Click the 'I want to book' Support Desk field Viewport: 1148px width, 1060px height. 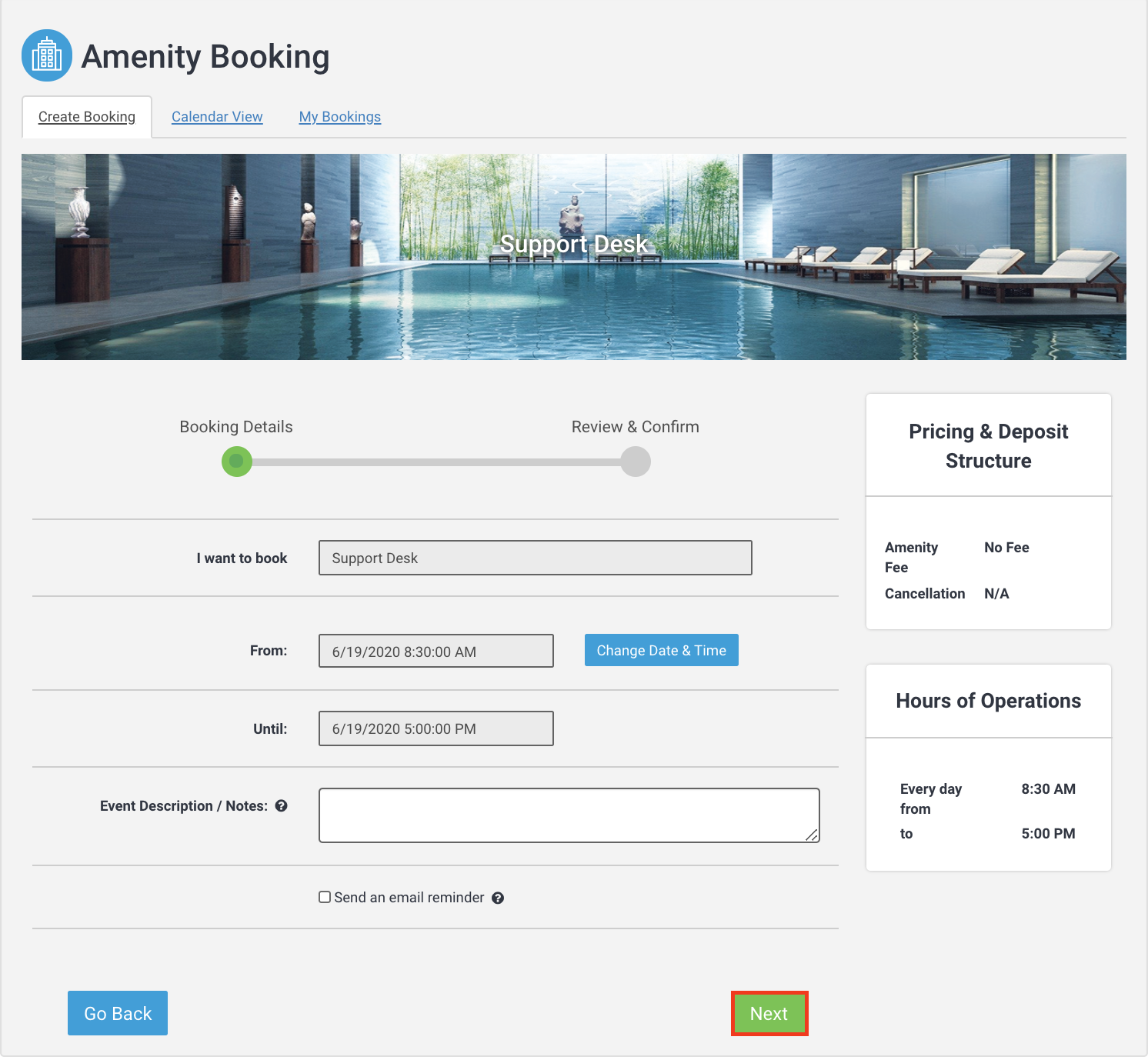[535, 558]
